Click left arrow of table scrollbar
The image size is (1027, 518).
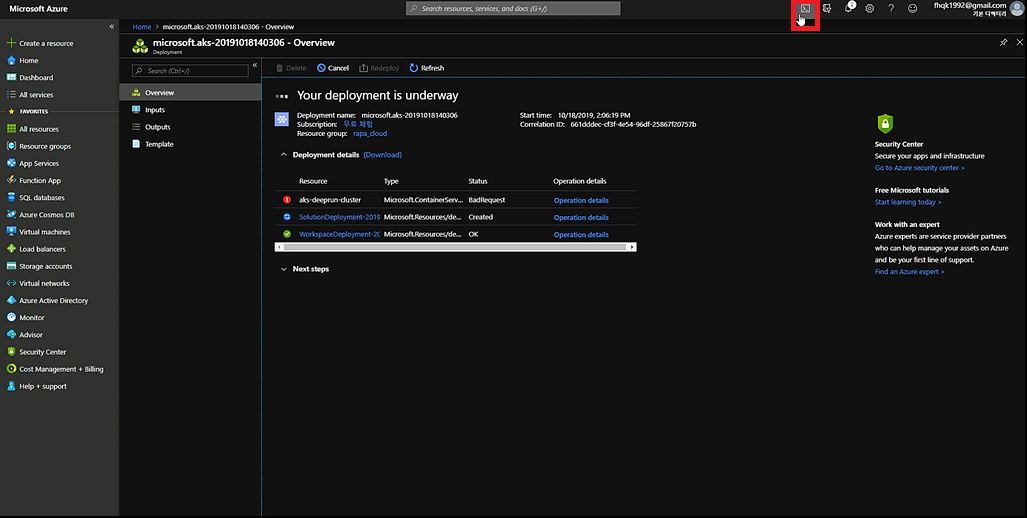(x=279, y=247)
